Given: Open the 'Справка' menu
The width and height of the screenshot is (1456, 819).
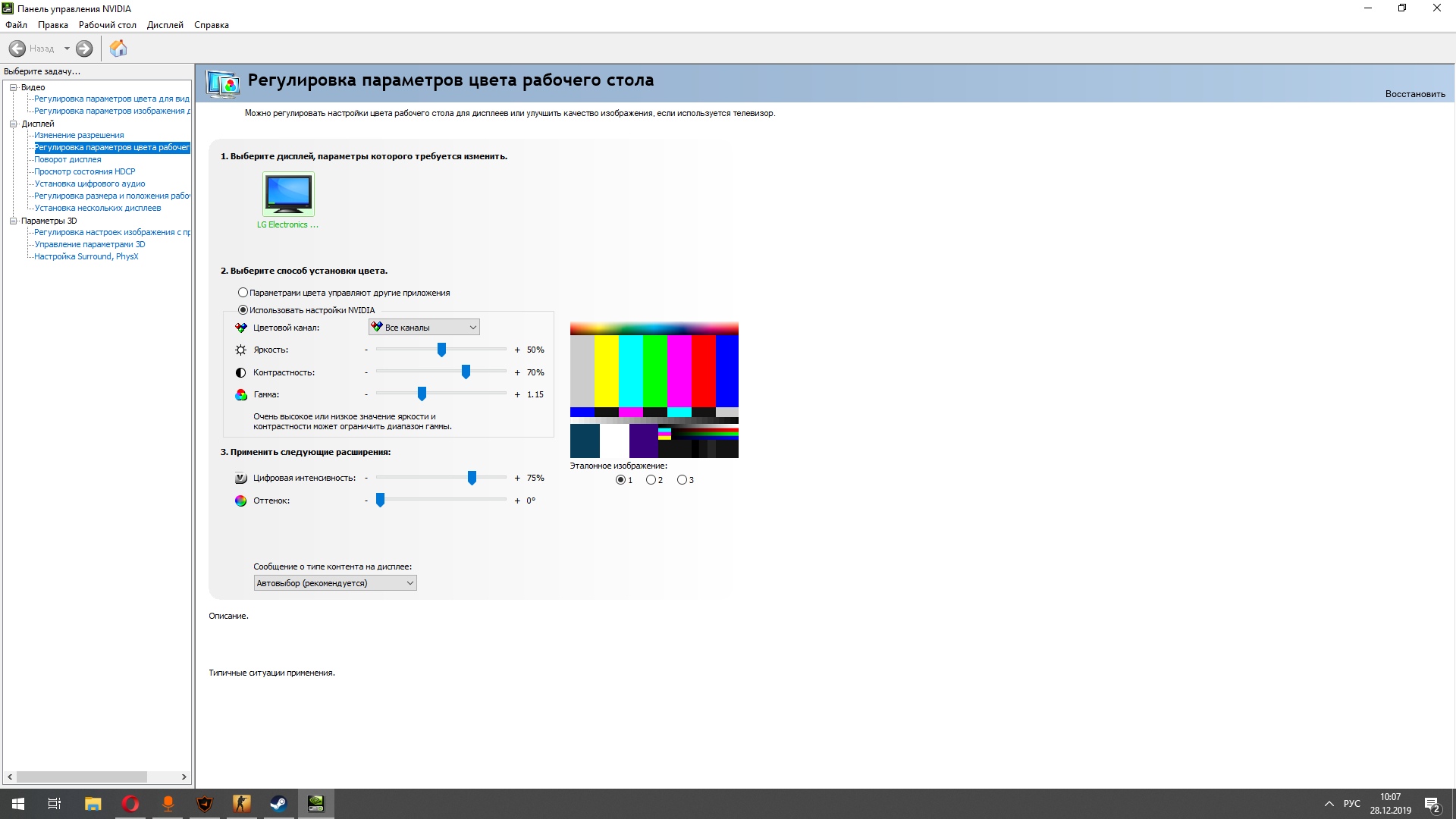Looking at the screenshot, I should 211,25.
